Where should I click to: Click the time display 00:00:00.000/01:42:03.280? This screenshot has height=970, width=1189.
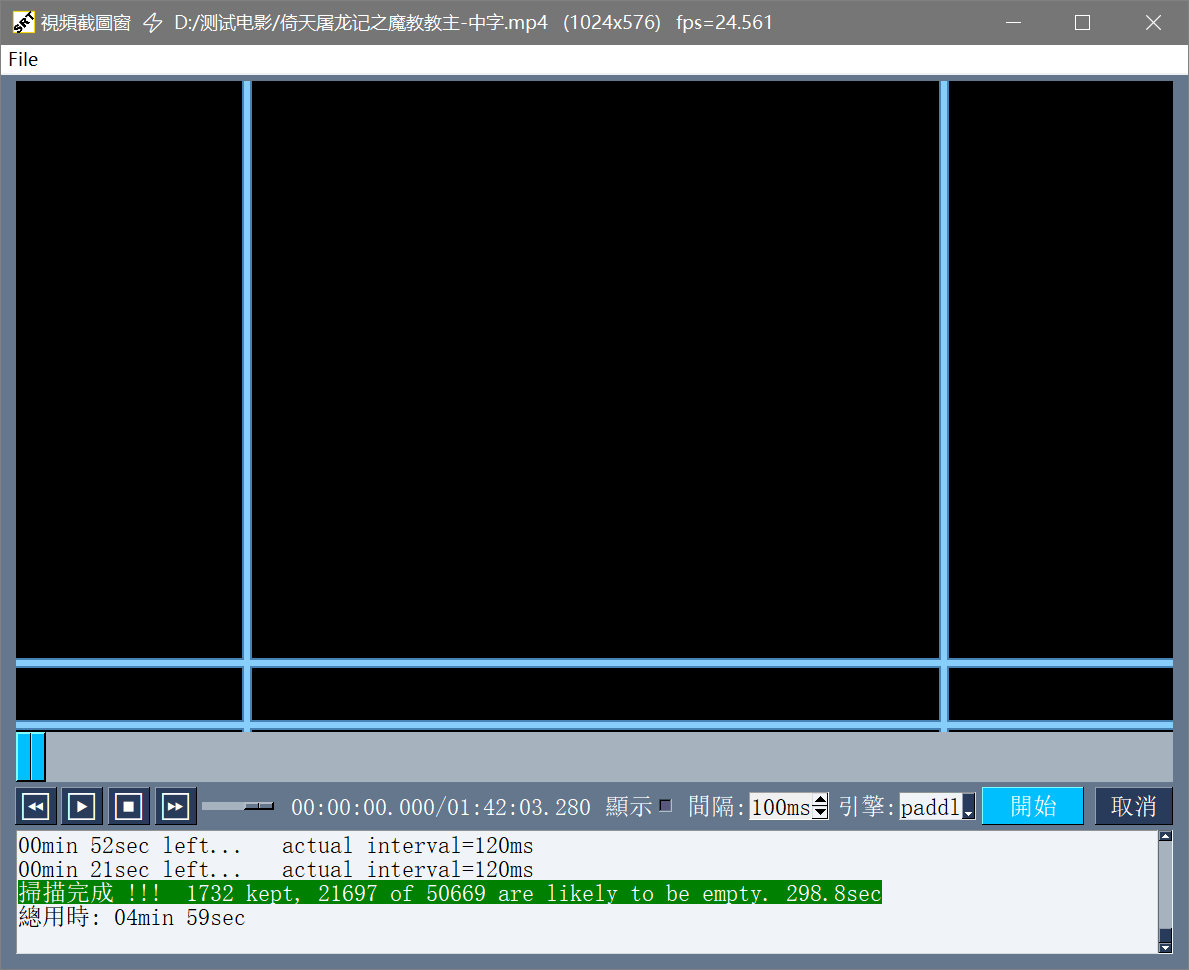pyautogui.click(x=441, y=807)
